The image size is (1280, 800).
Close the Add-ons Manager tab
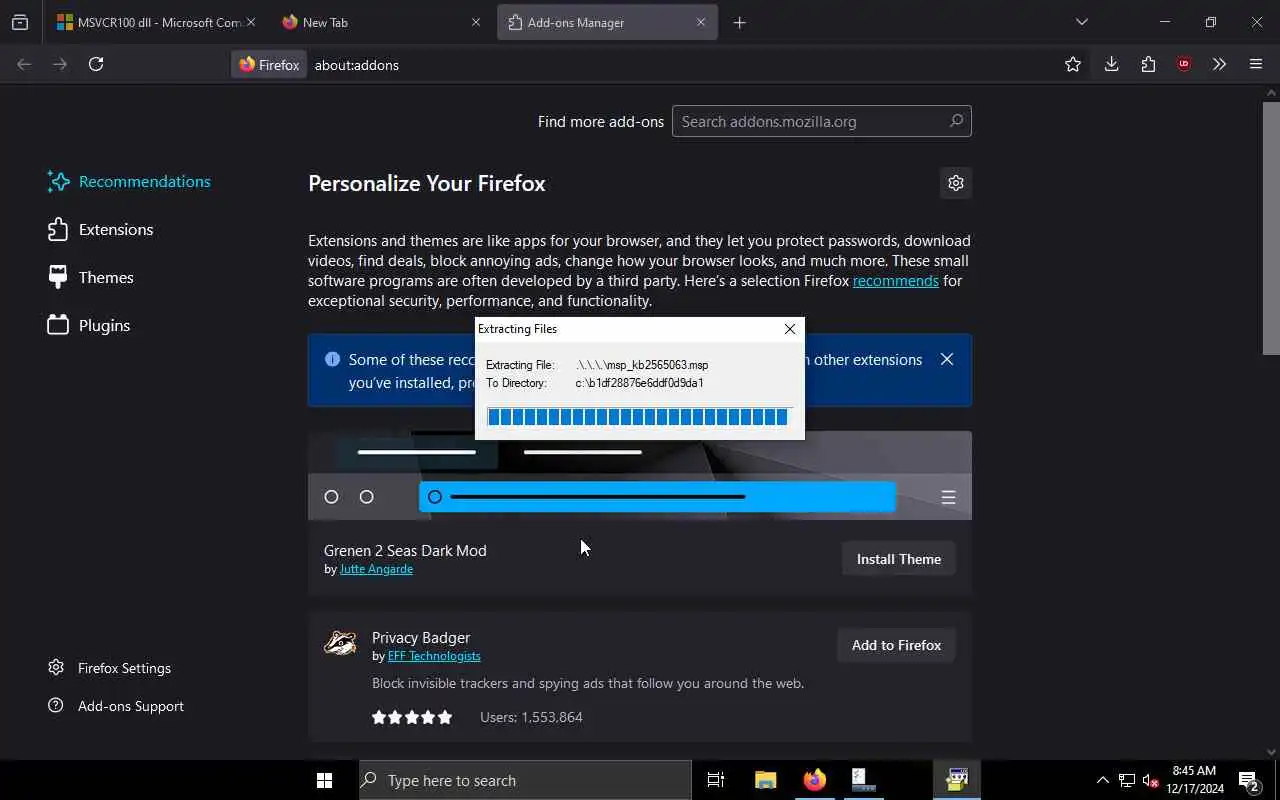tap(701, 22)
